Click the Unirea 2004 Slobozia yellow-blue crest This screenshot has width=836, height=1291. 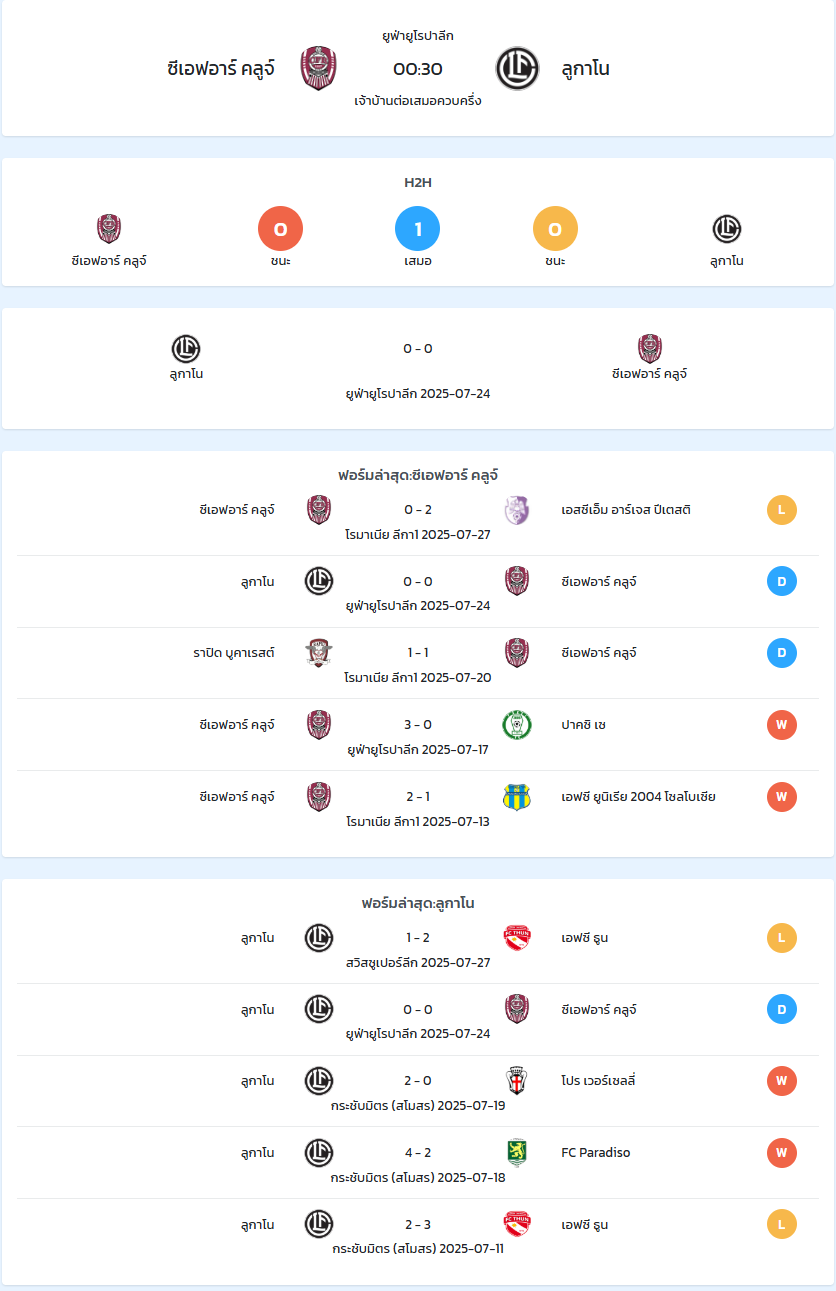[517, 797]
